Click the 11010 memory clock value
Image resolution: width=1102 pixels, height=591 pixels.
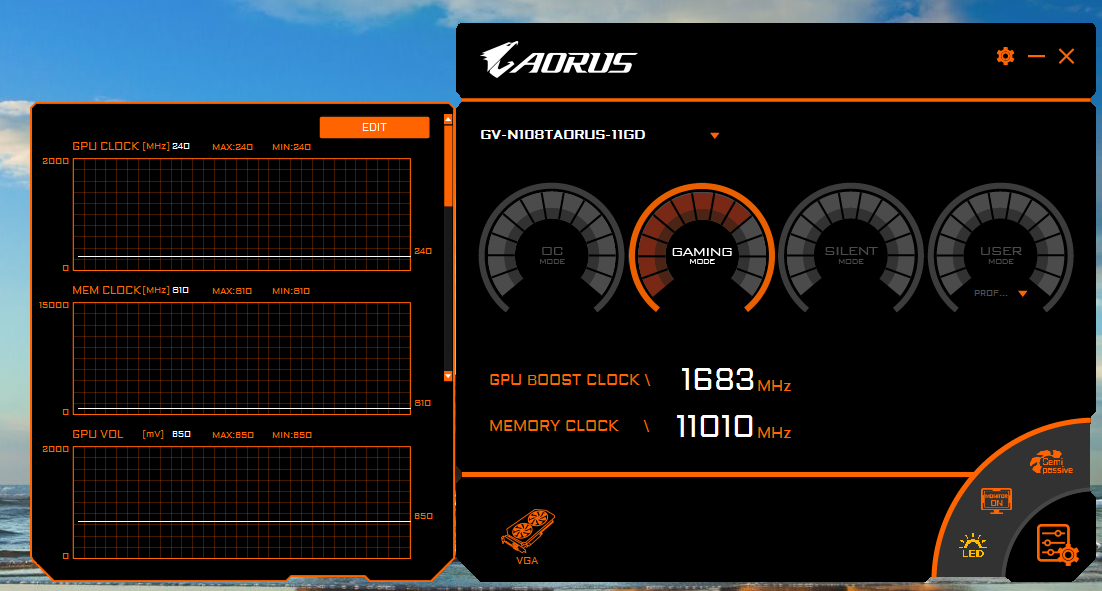click(x=714, y=426)
